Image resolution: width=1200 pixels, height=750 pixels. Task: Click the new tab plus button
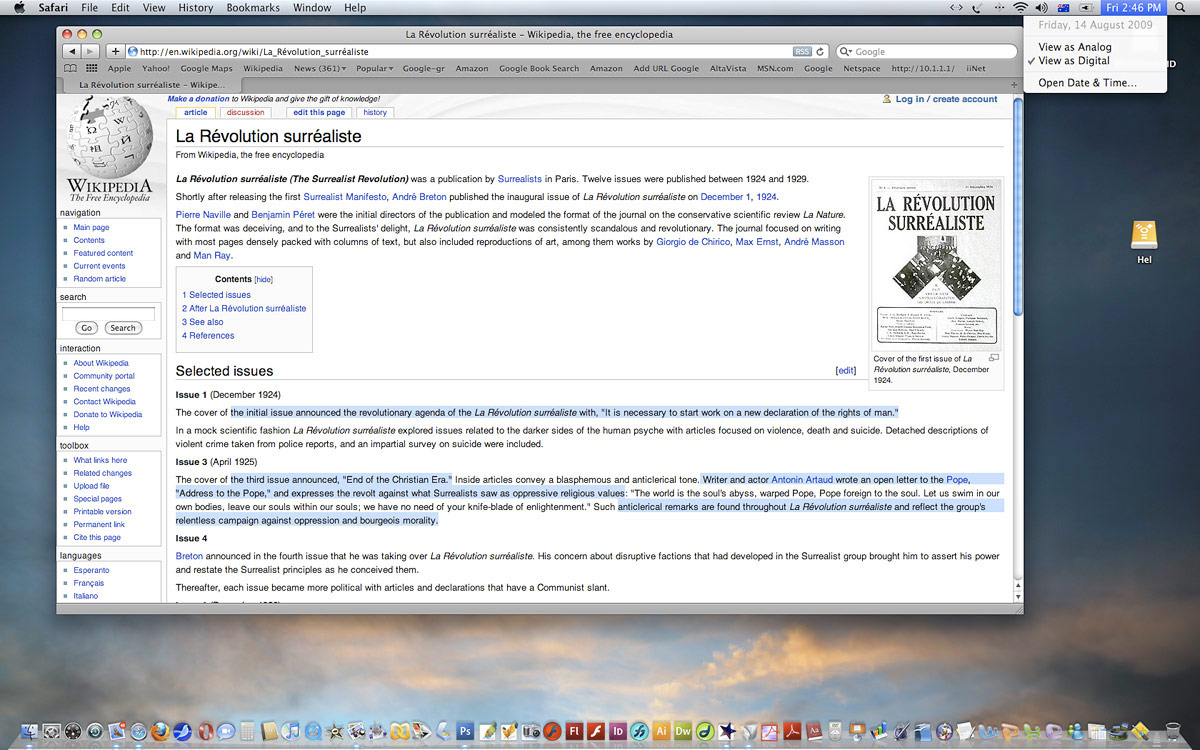(x=1013, y=85)
